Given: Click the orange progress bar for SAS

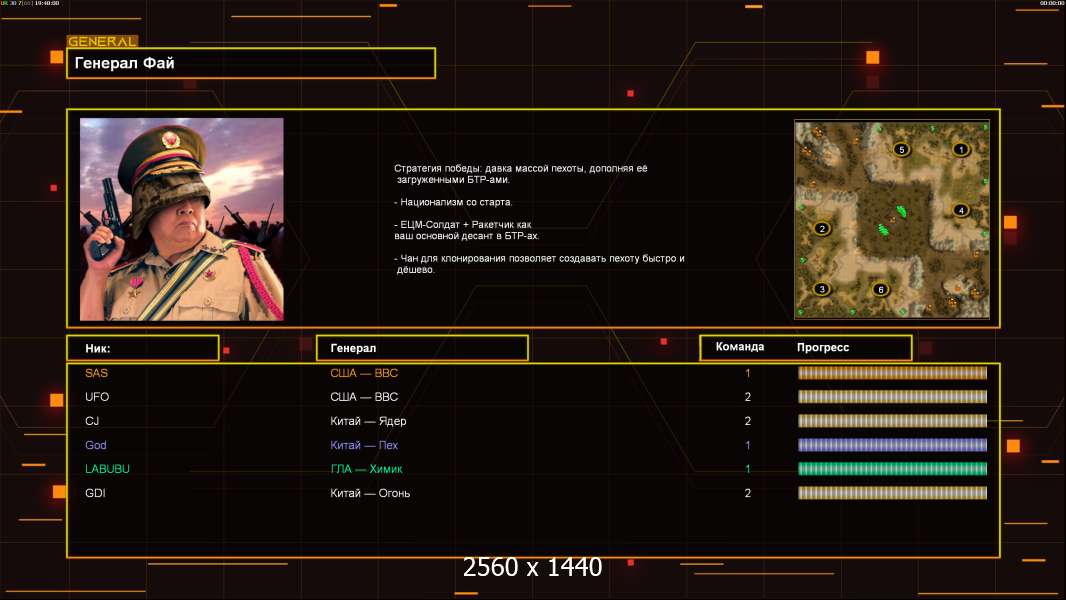Looking at the screenshot, I should 892,373.
